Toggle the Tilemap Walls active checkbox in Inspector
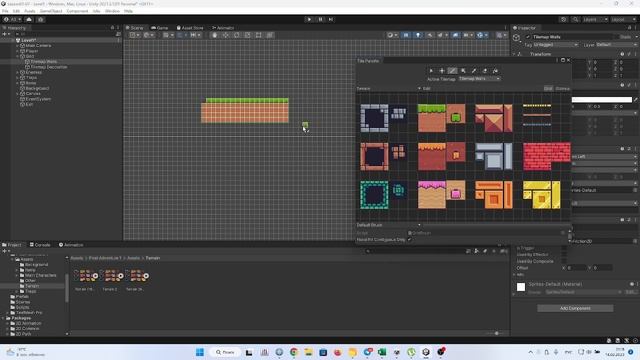Viewport: 640px width, 360px height. (528, 37)
